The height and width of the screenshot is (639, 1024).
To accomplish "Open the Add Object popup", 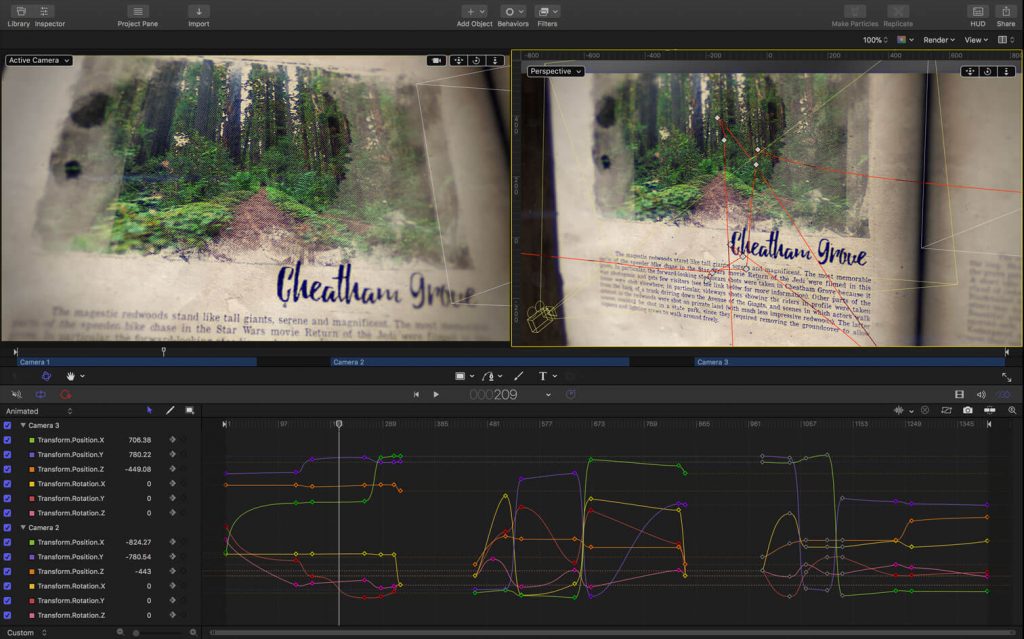I will pos(474,12).
